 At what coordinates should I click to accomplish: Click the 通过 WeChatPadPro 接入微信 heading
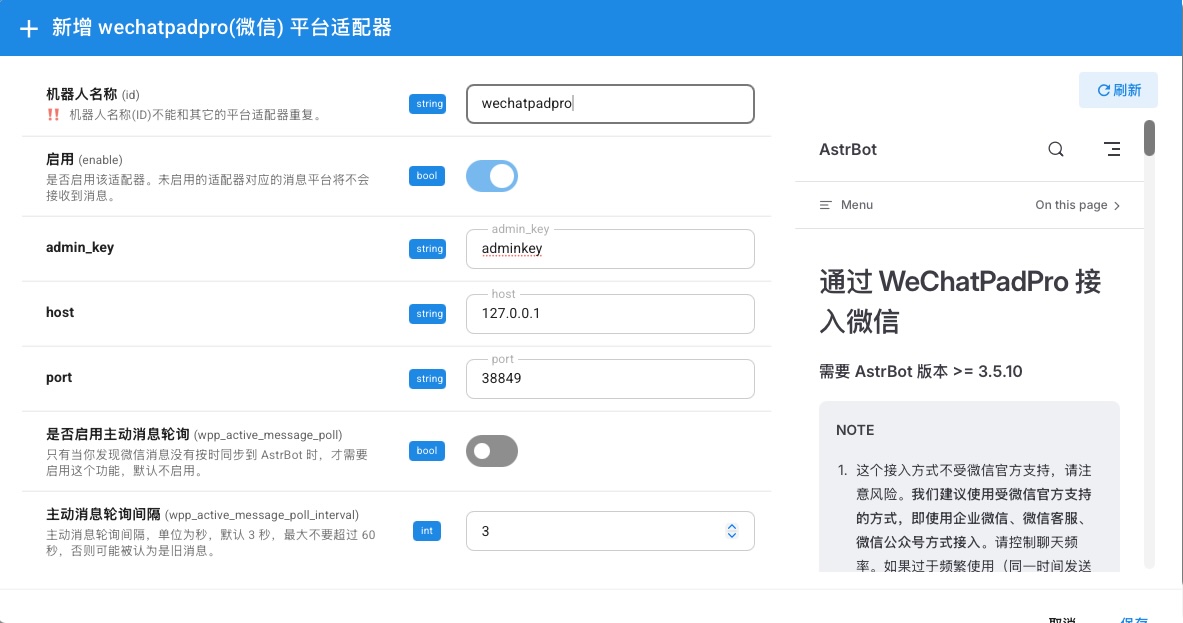(x=960, y=301)
